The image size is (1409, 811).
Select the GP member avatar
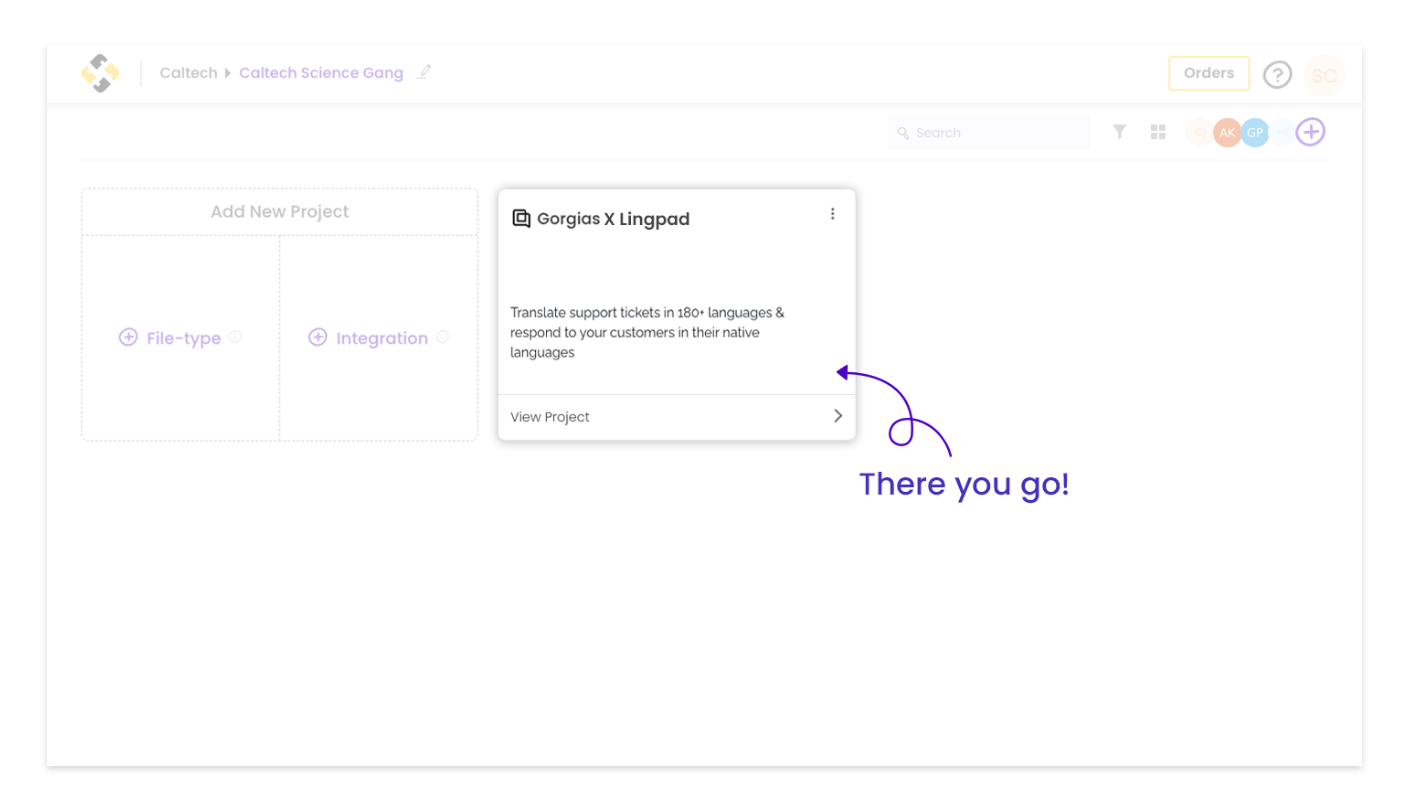point(1255,132)
